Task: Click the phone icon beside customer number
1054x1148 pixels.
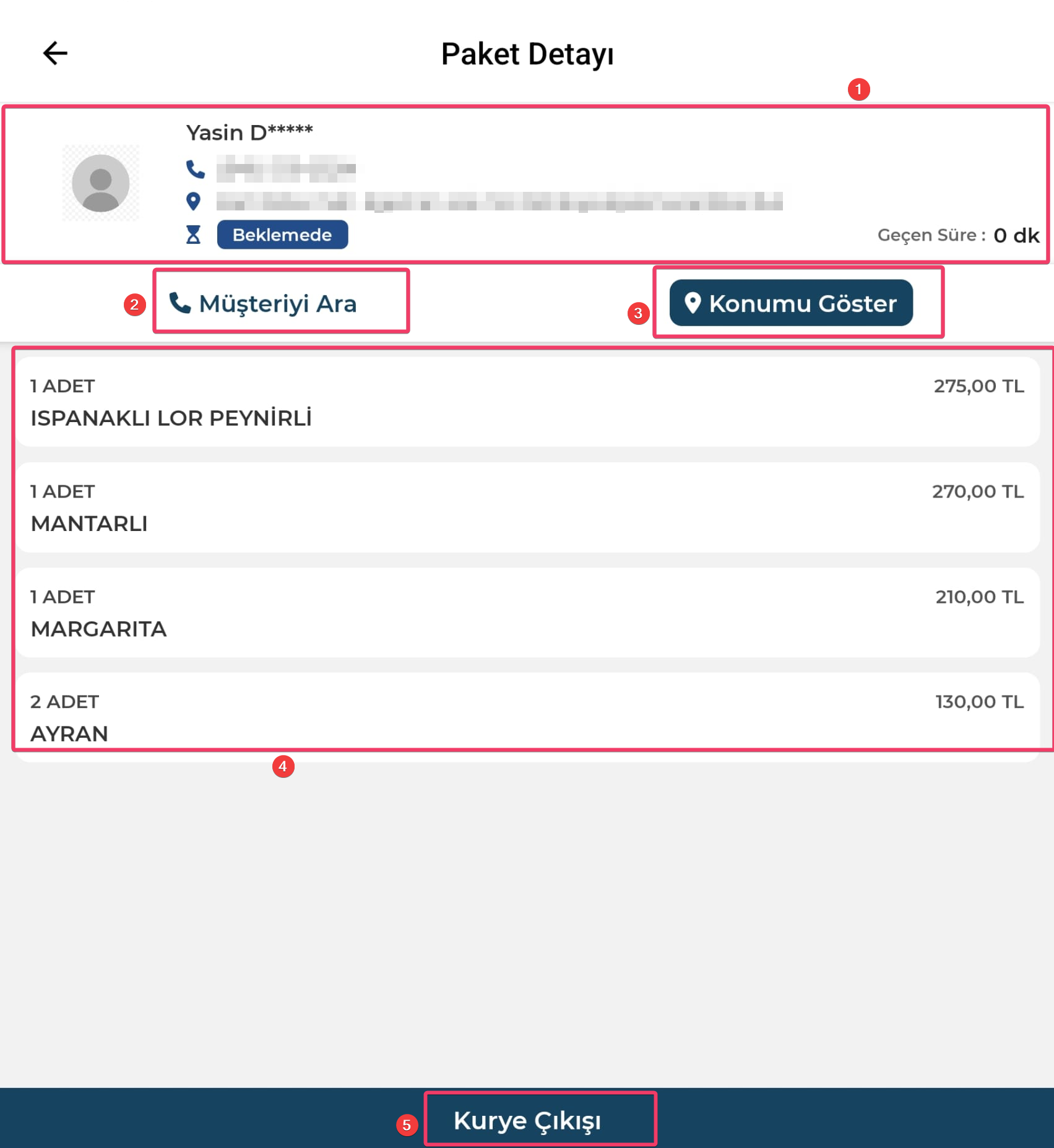Action: coord(195,168)
